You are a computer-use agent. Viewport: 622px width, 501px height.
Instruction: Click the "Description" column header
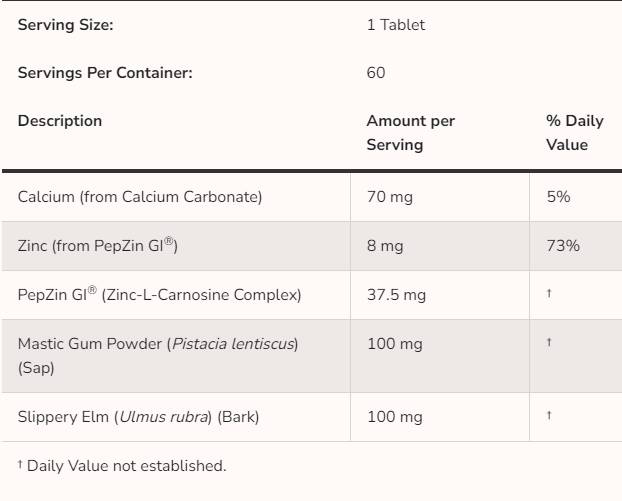60,121
